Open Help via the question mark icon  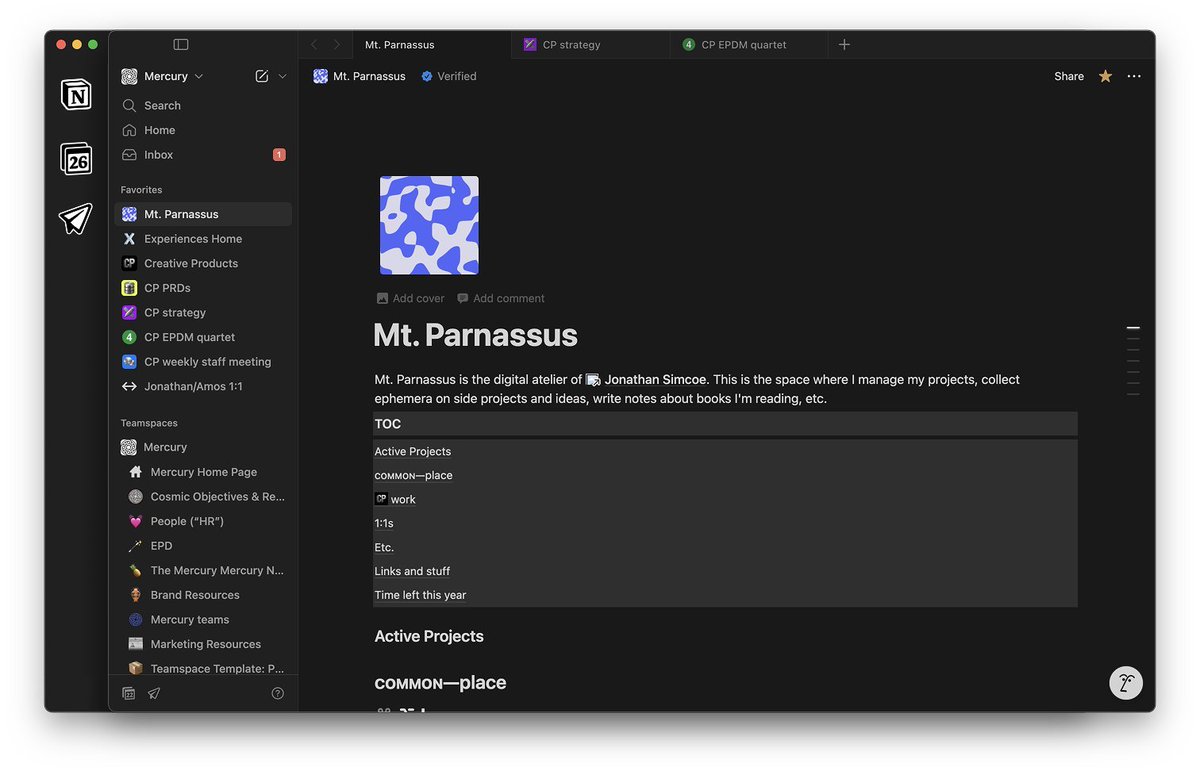tap(277, 693)
